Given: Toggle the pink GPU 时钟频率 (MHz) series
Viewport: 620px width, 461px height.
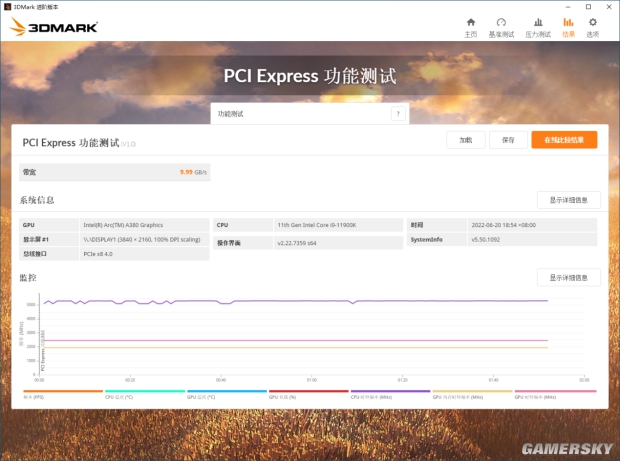Looking at the screenshot, I should [x=555, y=394].
